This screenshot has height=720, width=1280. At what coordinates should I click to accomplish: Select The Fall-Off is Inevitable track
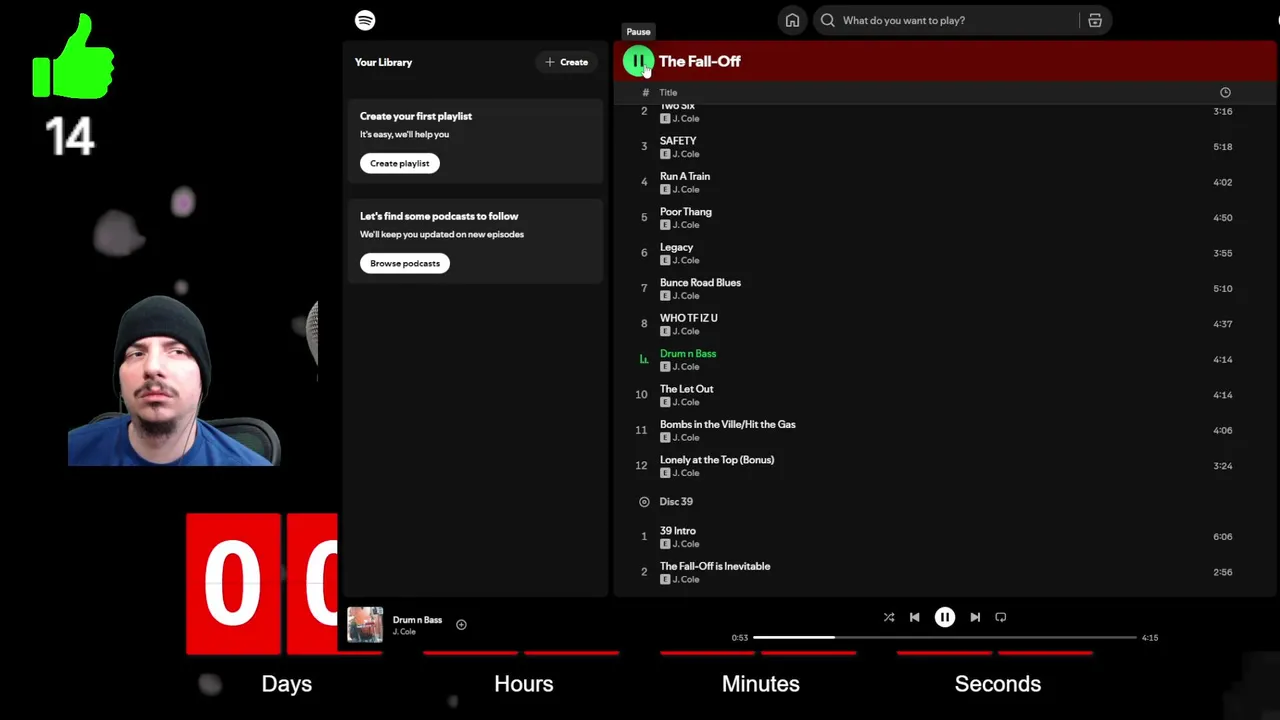pyautogui.click(x=715, y=566)
